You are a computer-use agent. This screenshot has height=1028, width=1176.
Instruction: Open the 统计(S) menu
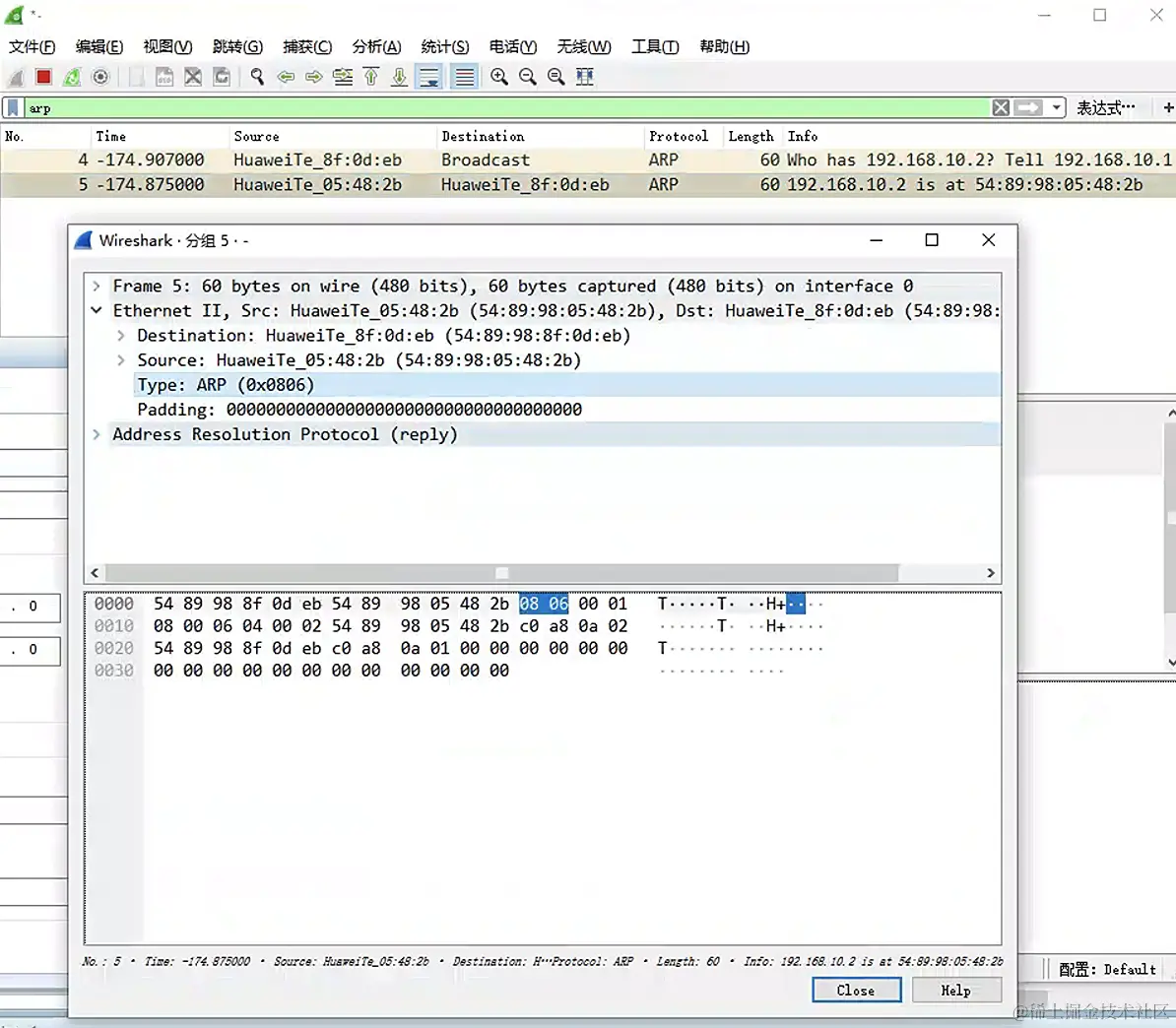pyautogui.click(x=445, y=46)
